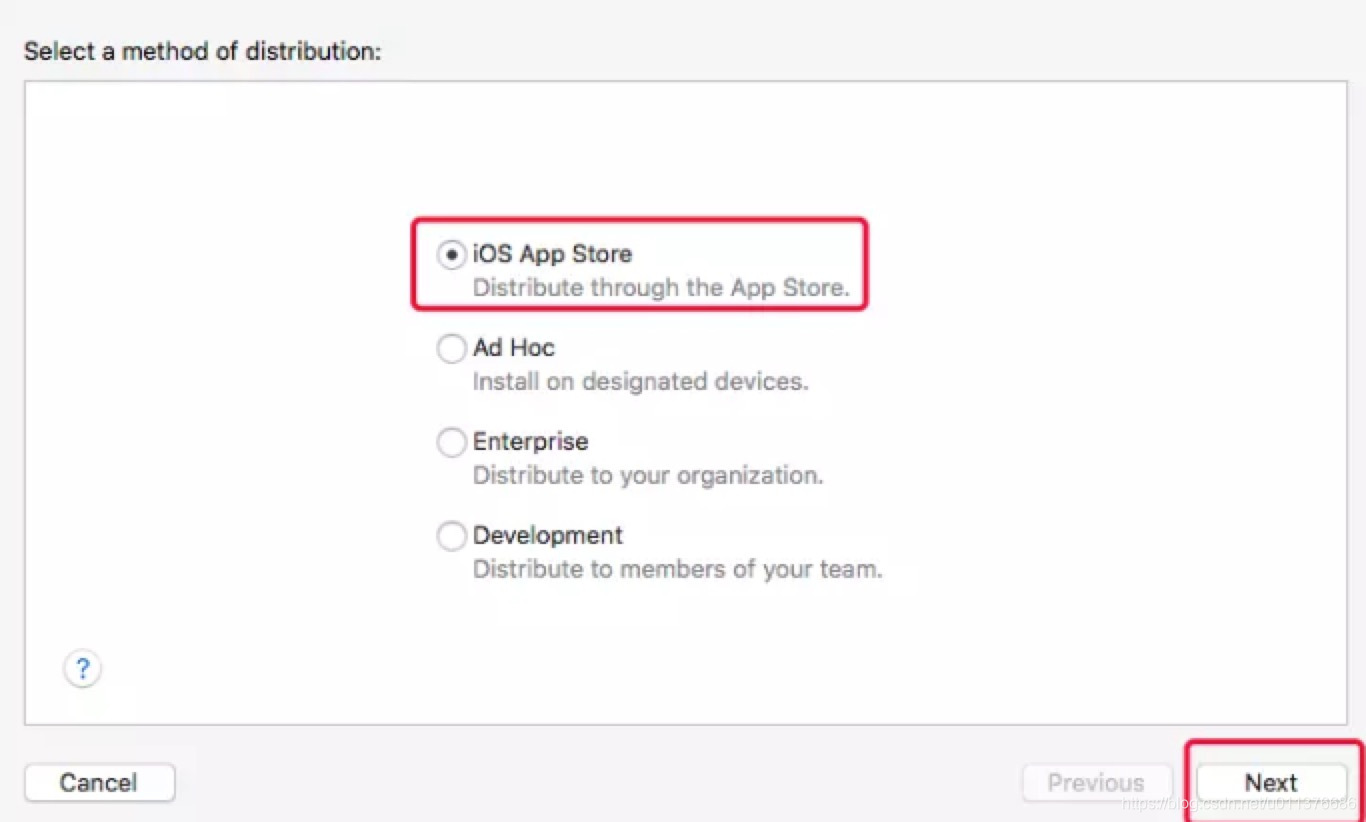Click the 'Select a method of distribution:' heading
Viewport: 1366px width, 822px height.
[x=203, y=51]
